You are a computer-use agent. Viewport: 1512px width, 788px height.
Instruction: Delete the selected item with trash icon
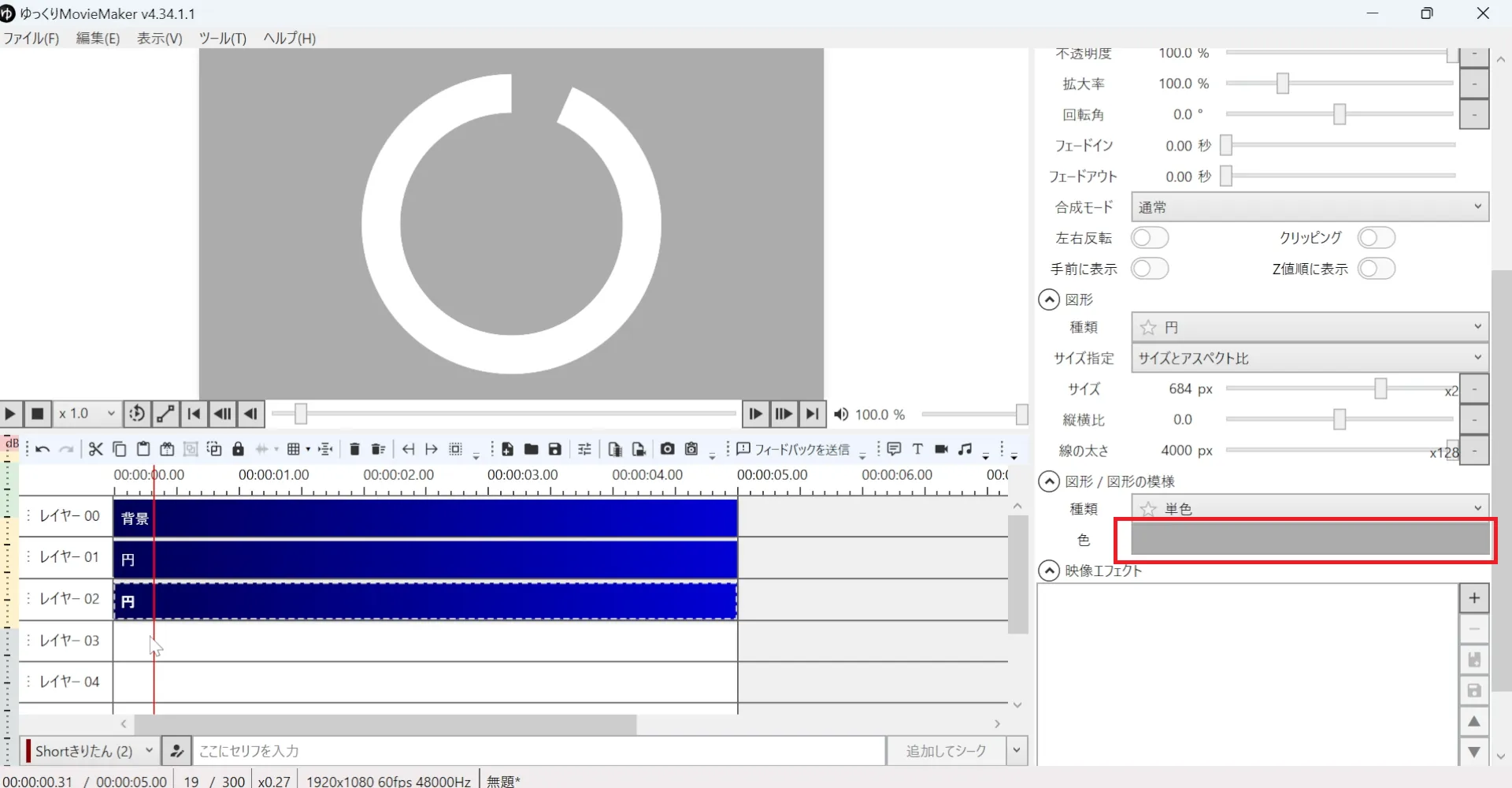[x=354, y=449]
